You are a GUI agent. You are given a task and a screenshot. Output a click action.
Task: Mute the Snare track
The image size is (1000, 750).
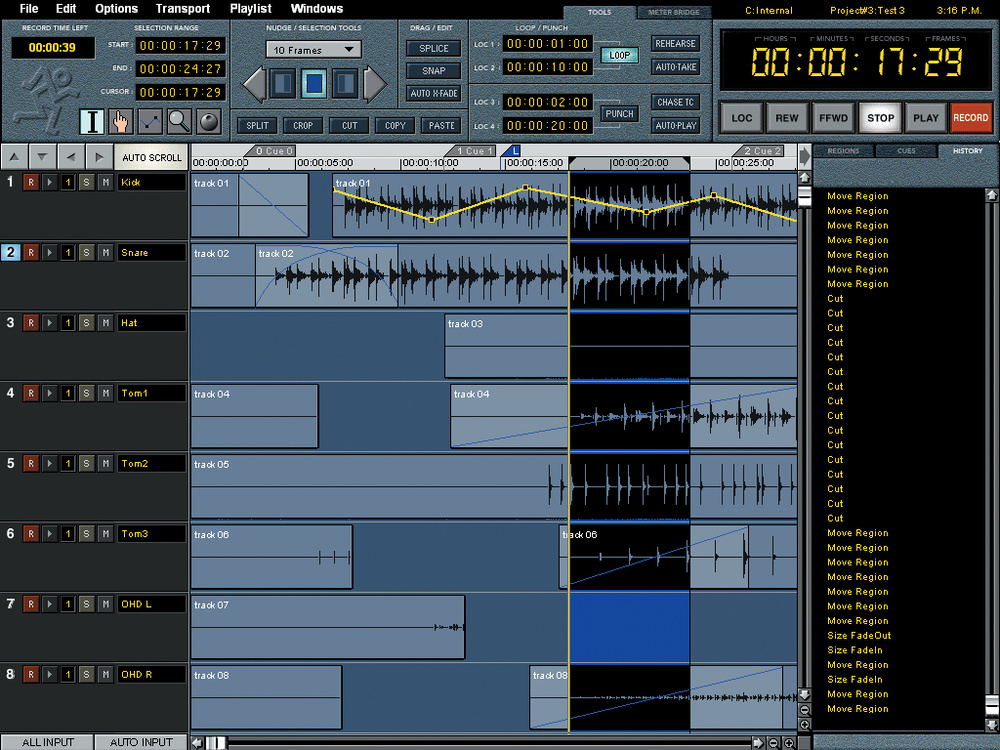(x=105, y=253)
